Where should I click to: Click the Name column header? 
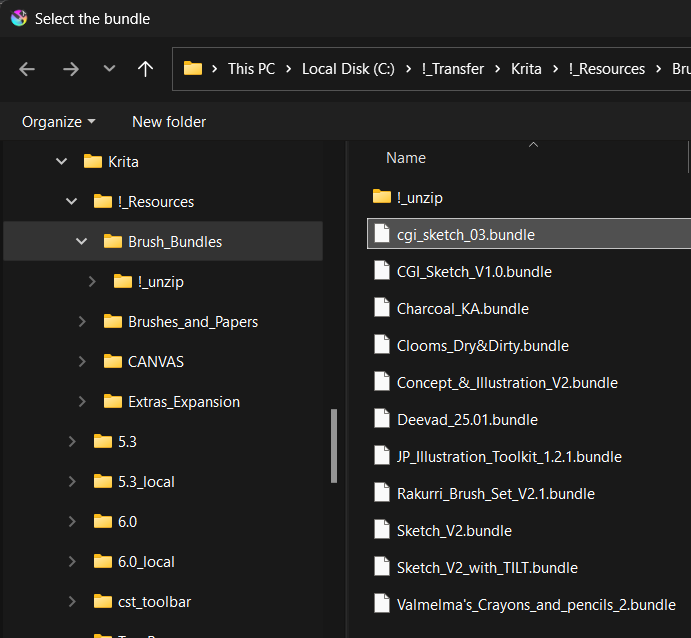406,157
